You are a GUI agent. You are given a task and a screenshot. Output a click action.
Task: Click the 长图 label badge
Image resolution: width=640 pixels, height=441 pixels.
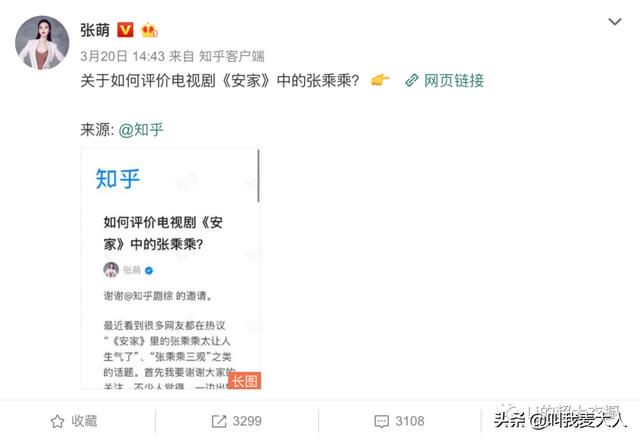tap(244, 381)
